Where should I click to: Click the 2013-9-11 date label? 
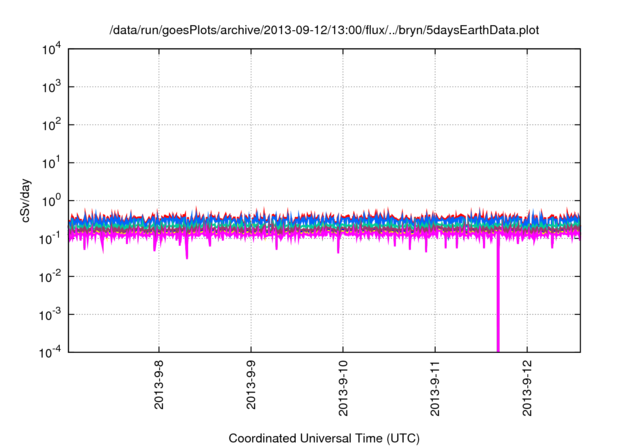point(435,388)
